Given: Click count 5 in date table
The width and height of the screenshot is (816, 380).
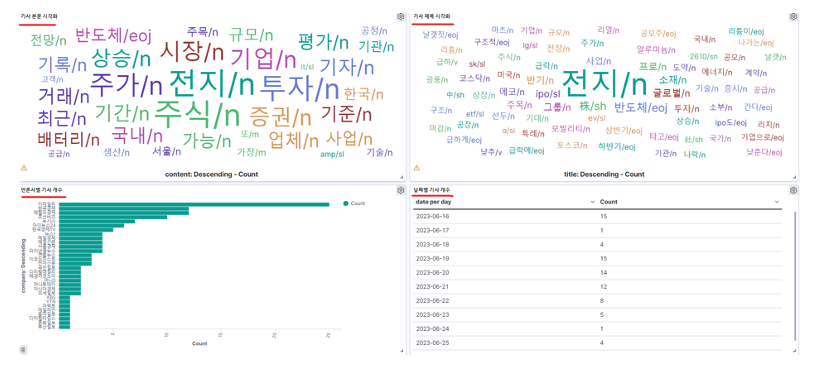Looking at the screenshot, I should click(x=602, y=314).
